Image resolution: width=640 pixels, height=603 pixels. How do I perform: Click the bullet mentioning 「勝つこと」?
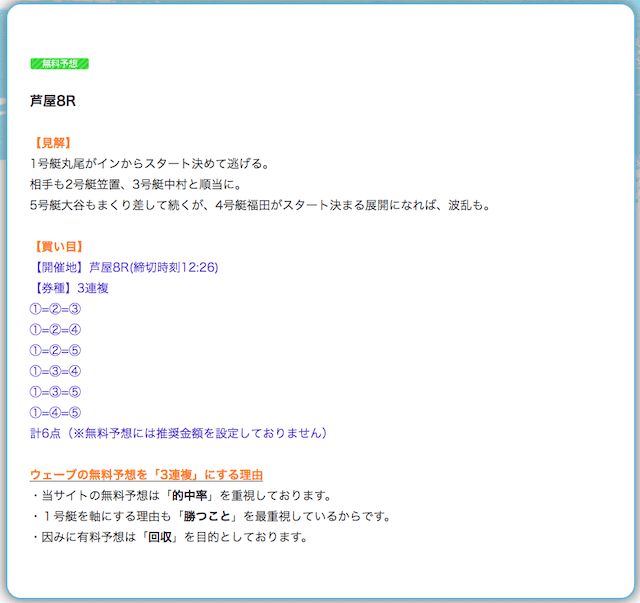point(212,516)
